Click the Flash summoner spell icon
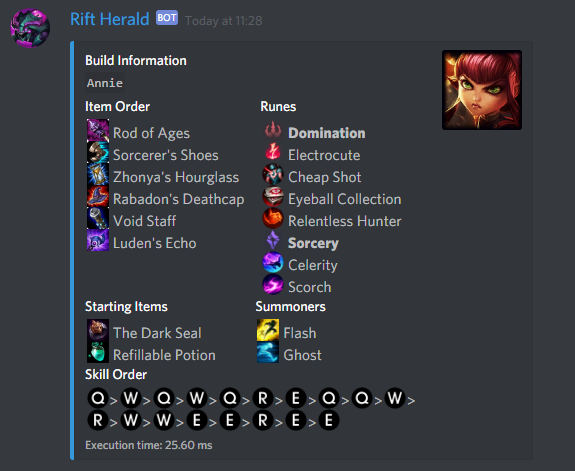Viewport: 575px width, 471px height. coord(268,330)
